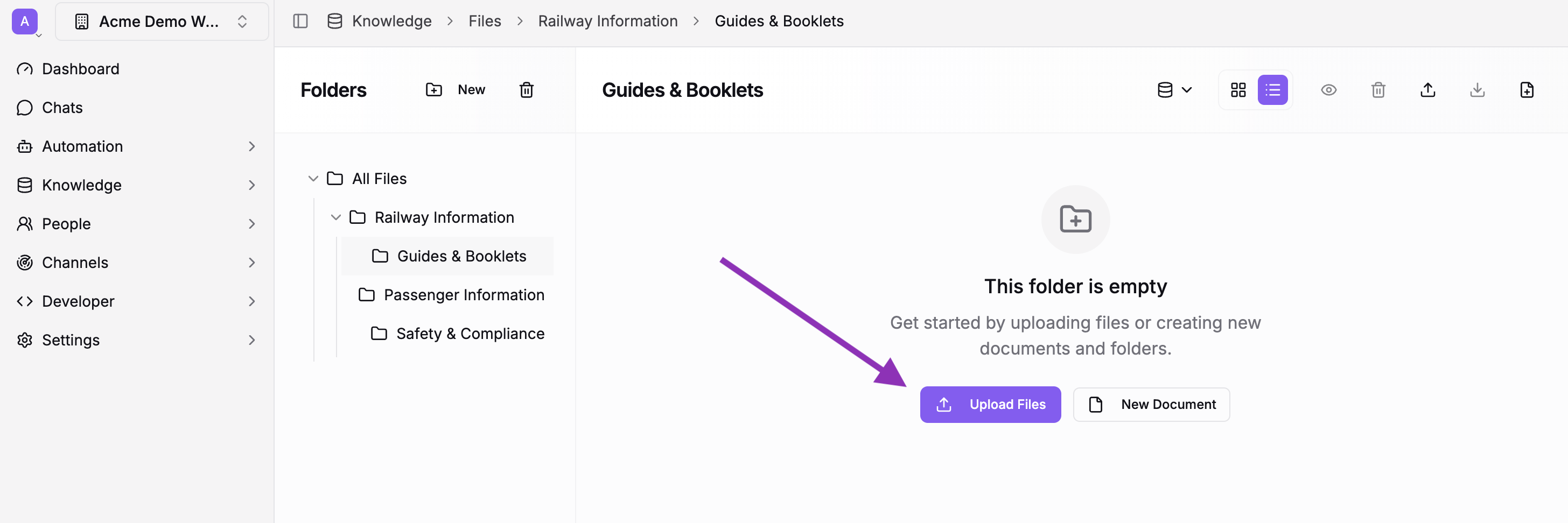Click the toolbar trash icon
The height and width of the screenshot is (523, 1568).
(x=1378, y=90)
